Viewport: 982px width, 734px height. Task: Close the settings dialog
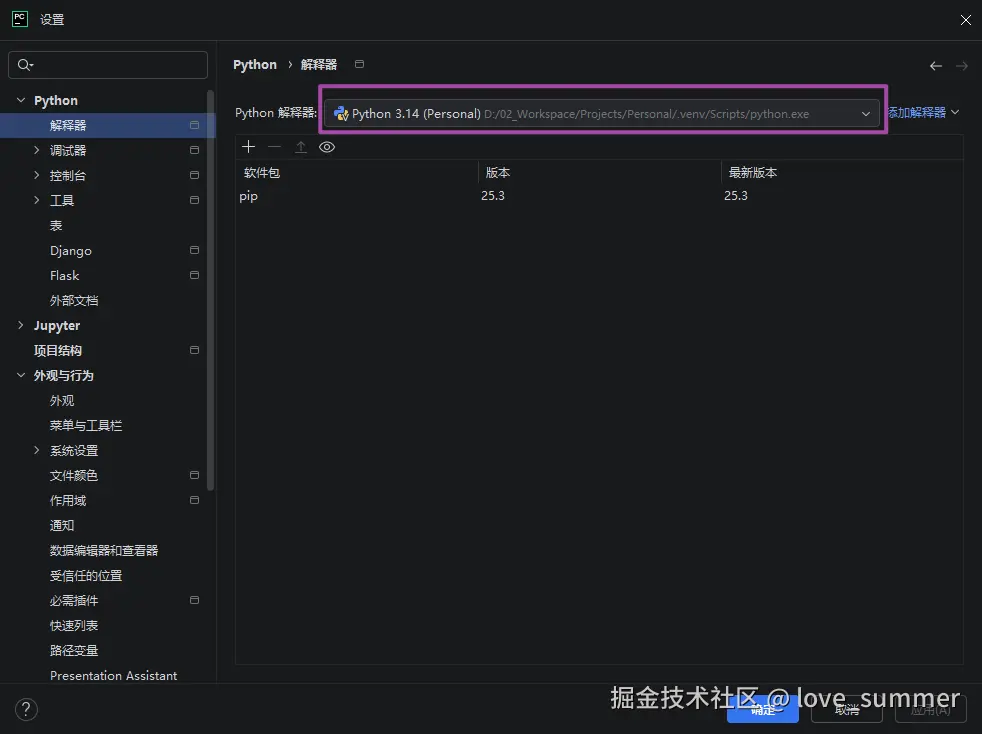coord(966,20)
